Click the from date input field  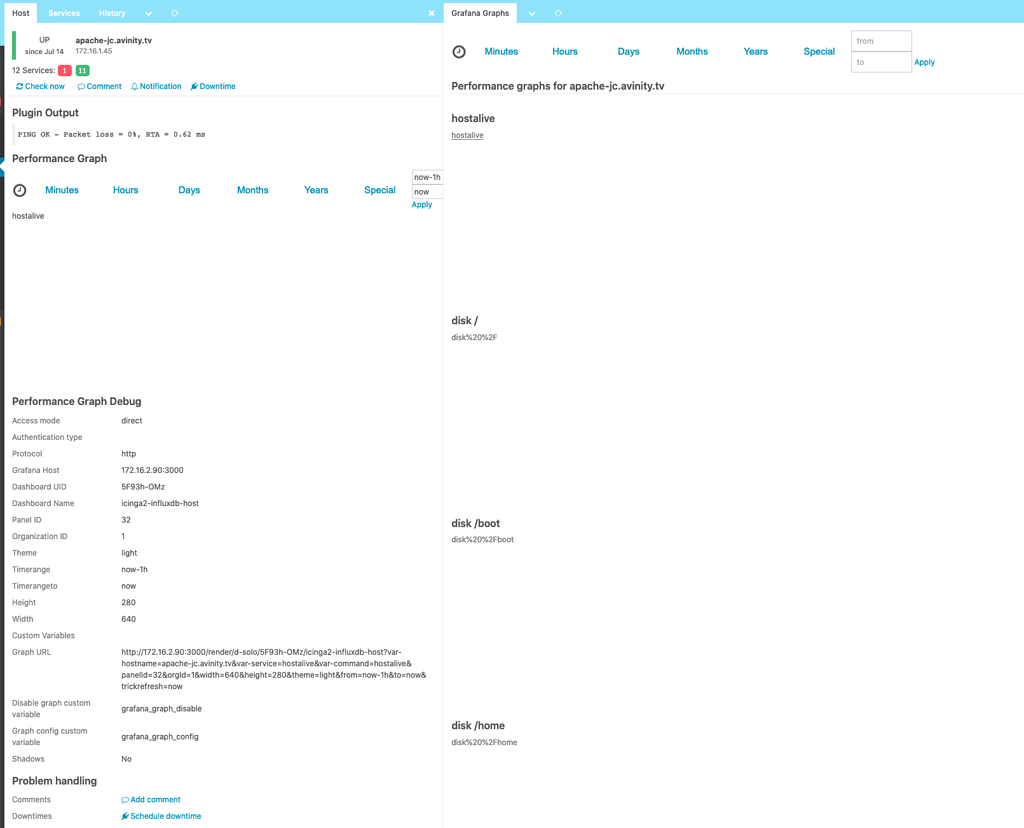point(880,40)
